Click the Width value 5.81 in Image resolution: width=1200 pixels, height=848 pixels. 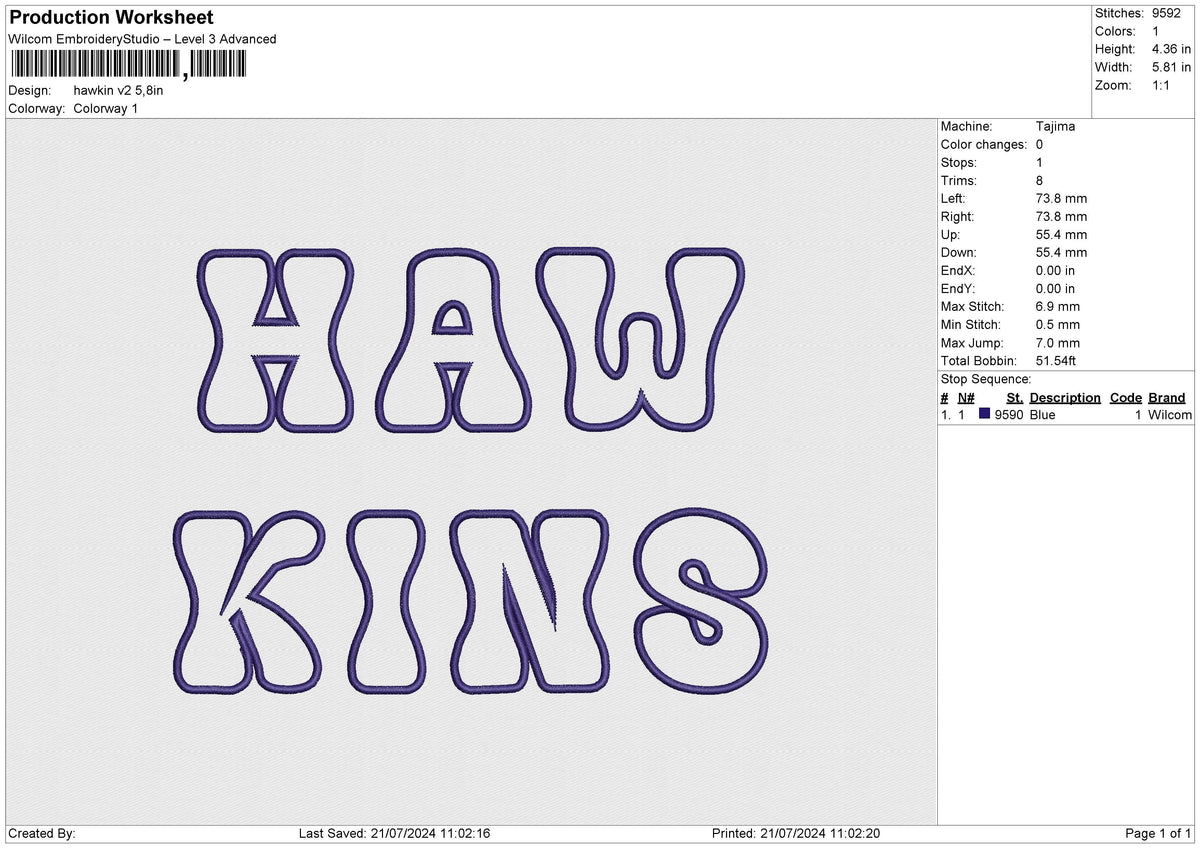click(1171, 67)
